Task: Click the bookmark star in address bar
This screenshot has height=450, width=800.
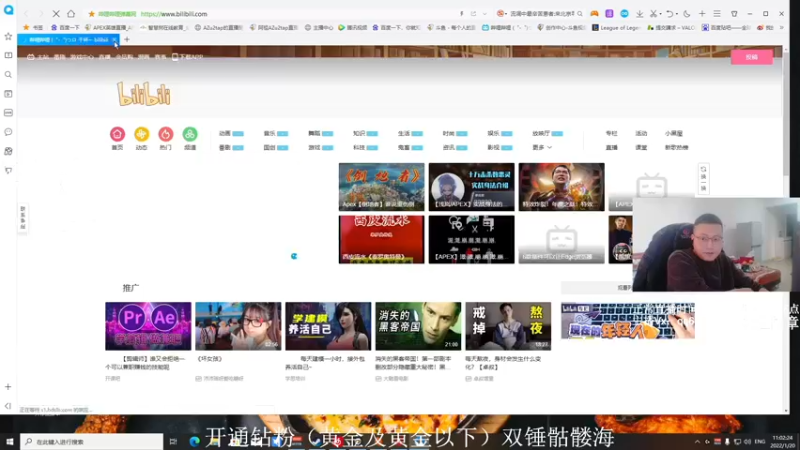Action: [x=91, y=14]
